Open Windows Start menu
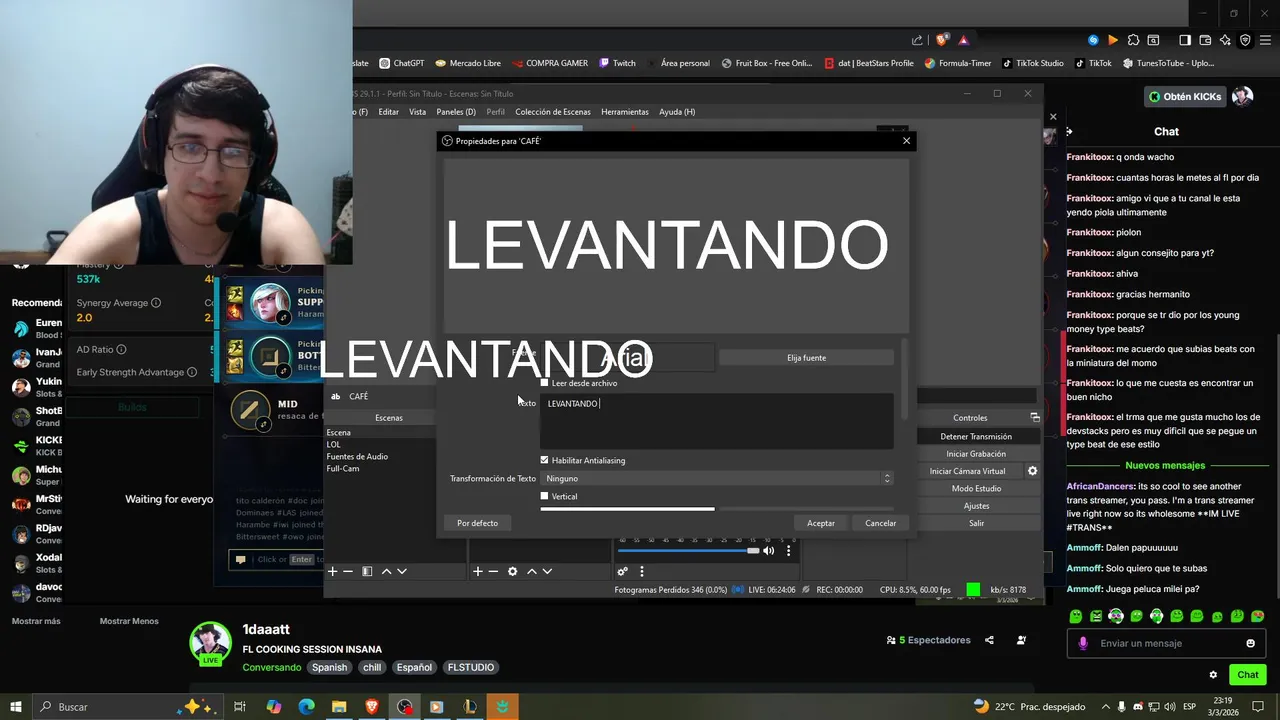Image resolution: width=1280 pixels, height=720 pixels. click(x=16, y=707)
